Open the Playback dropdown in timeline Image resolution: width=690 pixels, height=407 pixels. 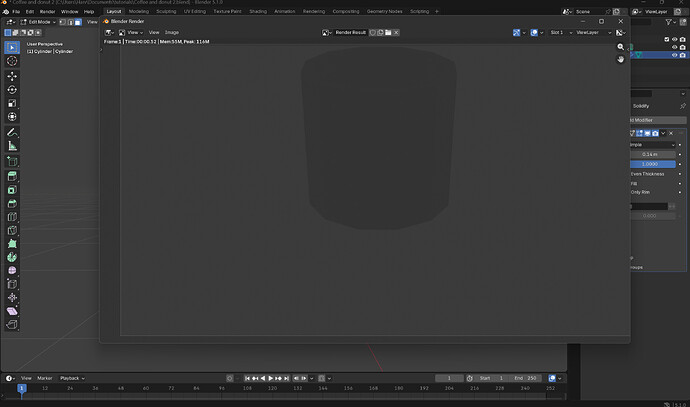coord(72,378)
